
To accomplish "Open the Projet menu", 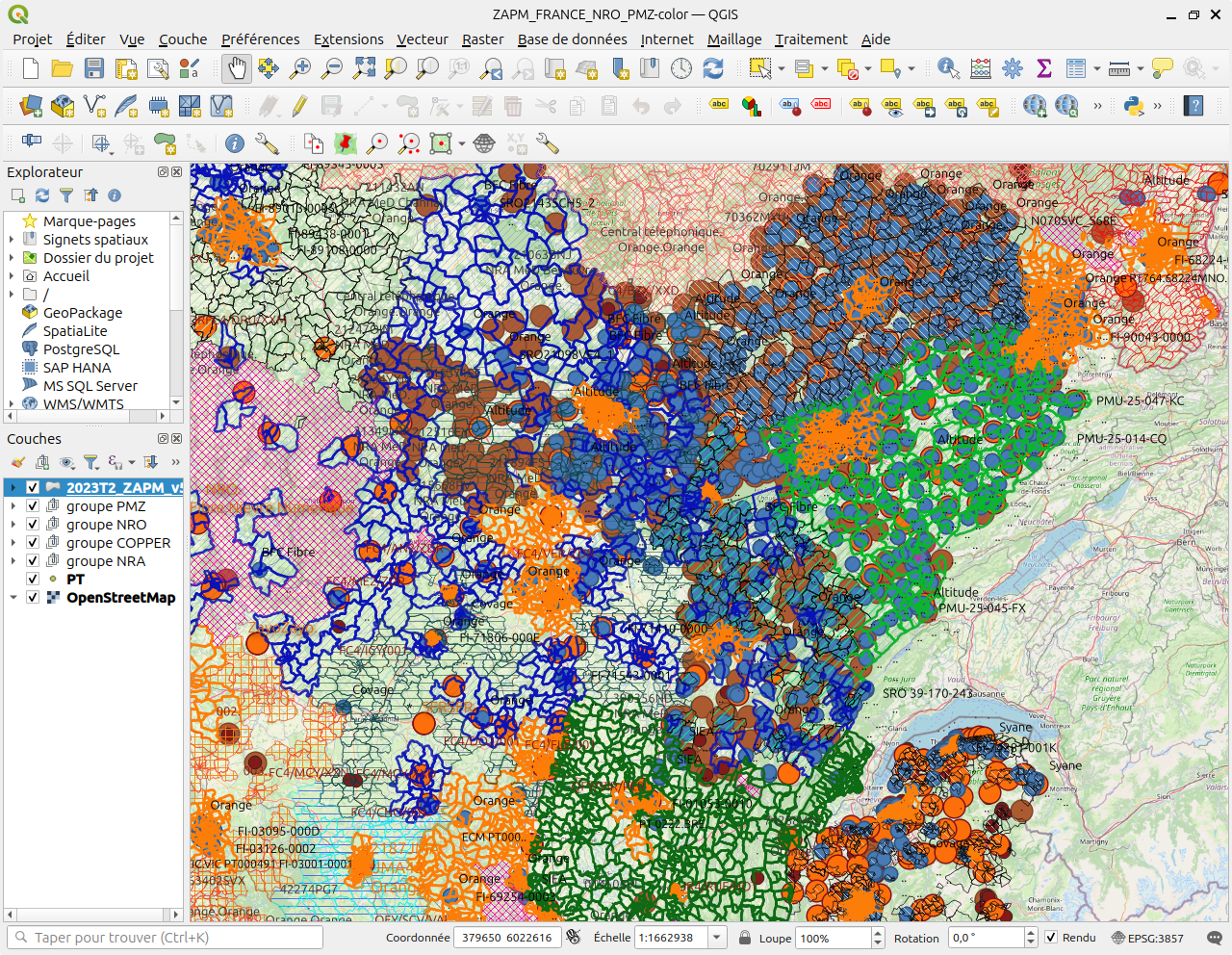I will [x=33, y=39].
